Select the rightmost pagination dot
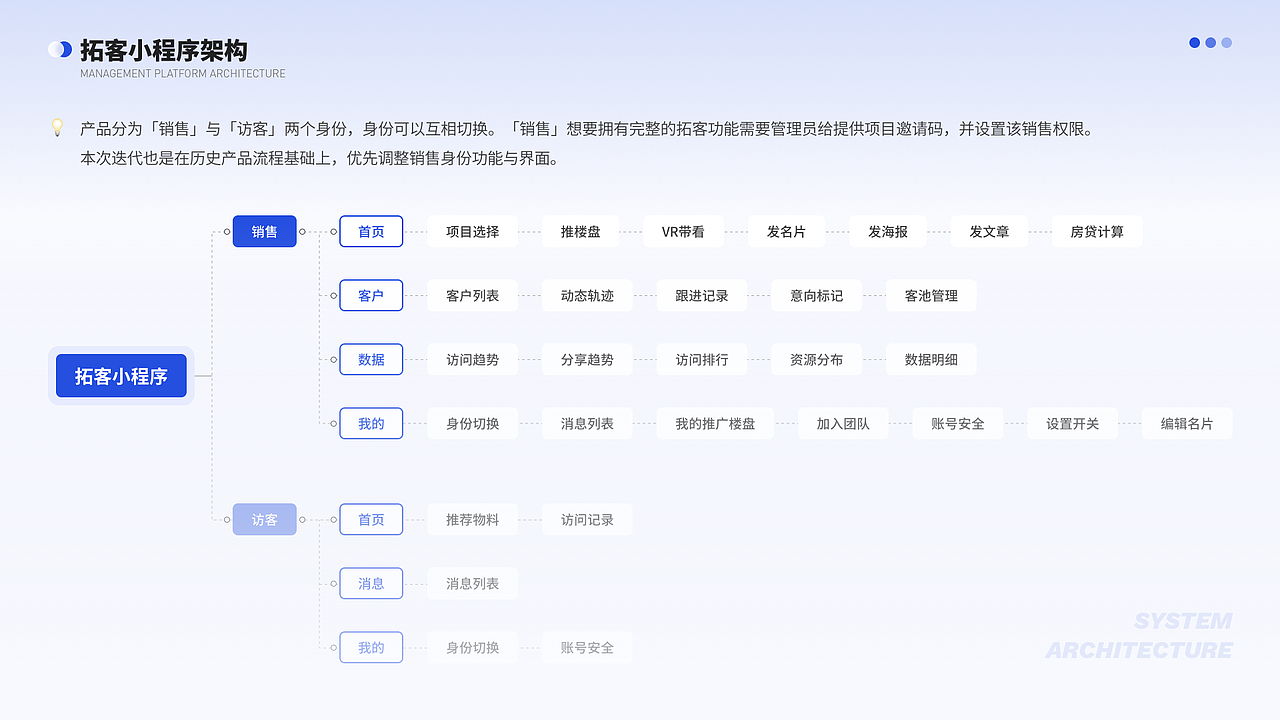Screen dimensions: 1280x720 tap(1226, 43)
